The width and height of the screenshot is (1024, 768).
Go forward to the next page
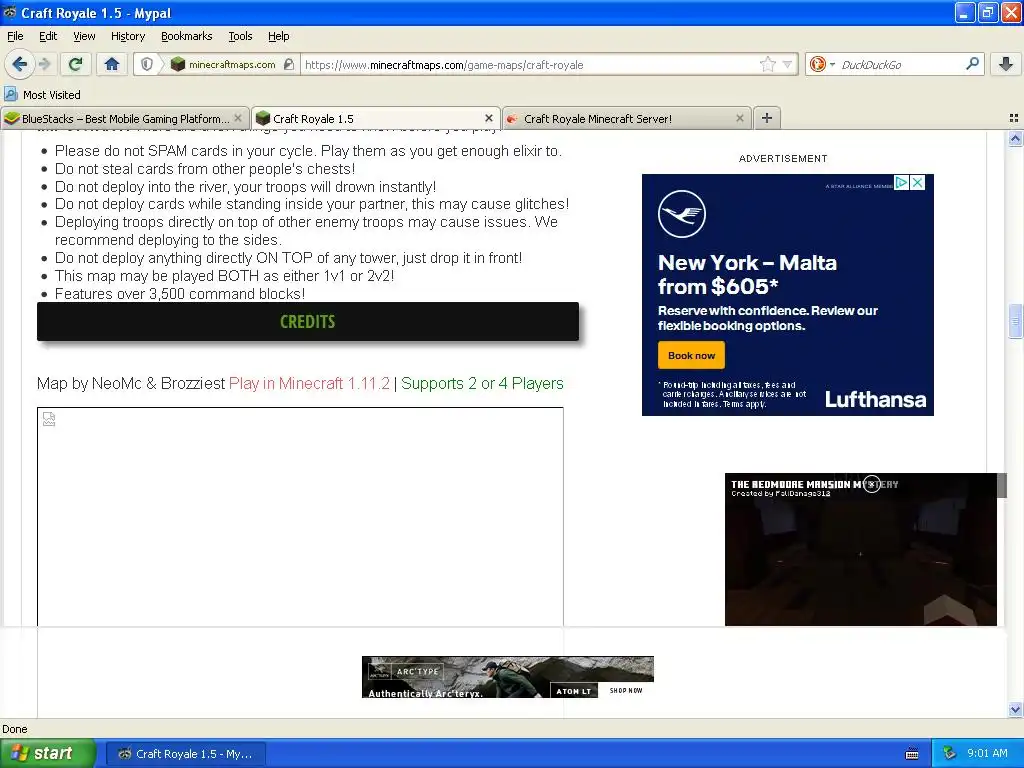click(44, 64)
